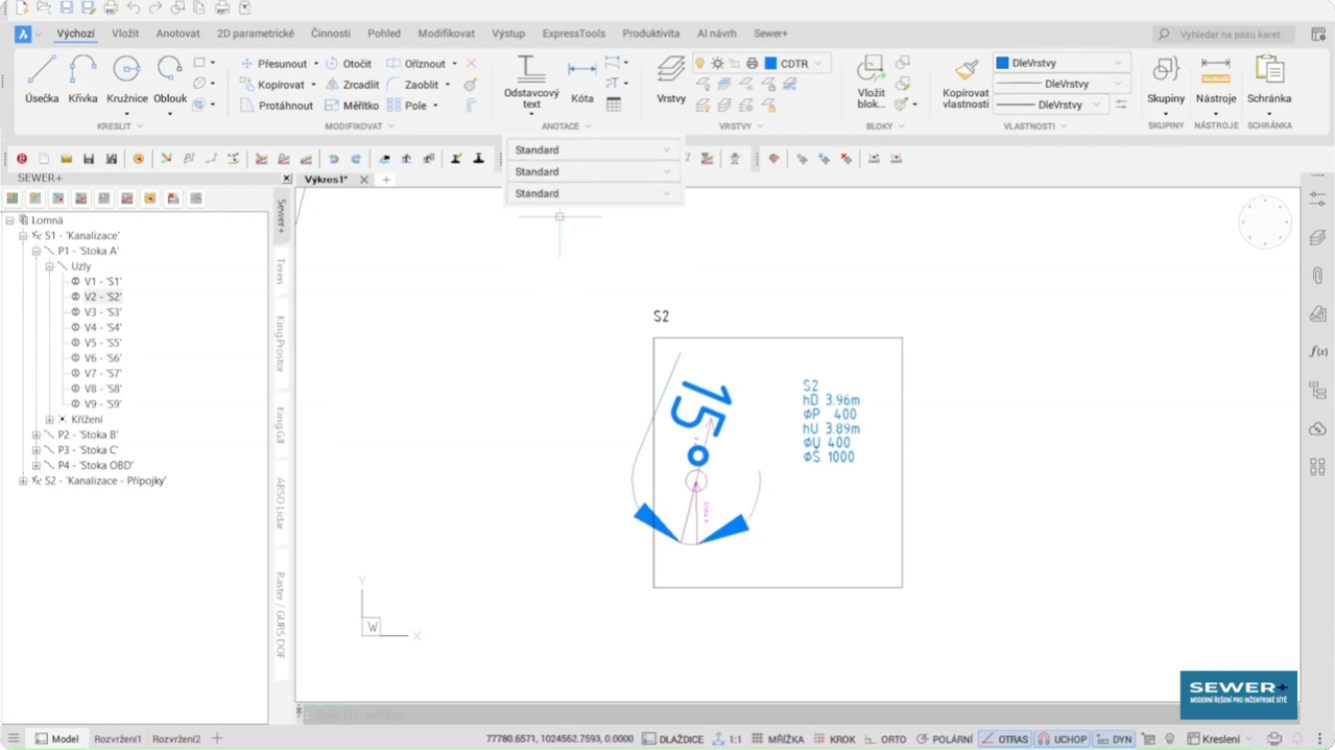Switch to the Rozvržení1 layout tab

(x=118, y=739)
